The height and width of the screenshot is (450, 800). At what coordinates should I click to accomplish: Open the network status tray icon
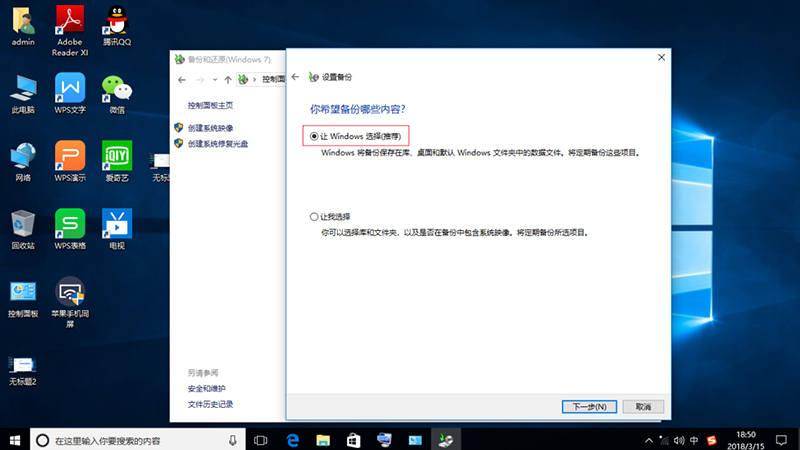(x=663, y=440)
